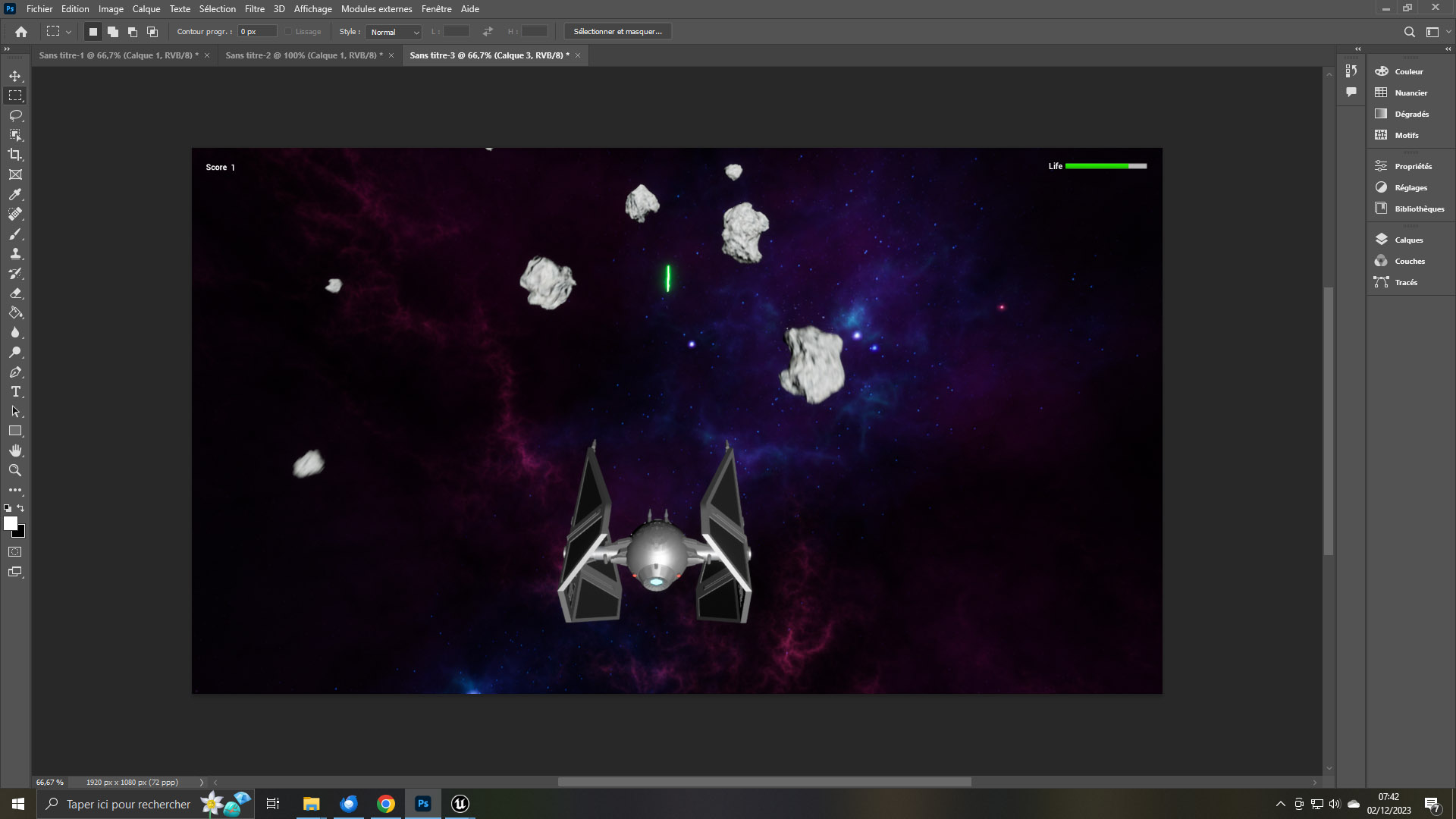Expand the status bar info arrow
This screenshot has height=819, width=1456.
tap(201, 782)
